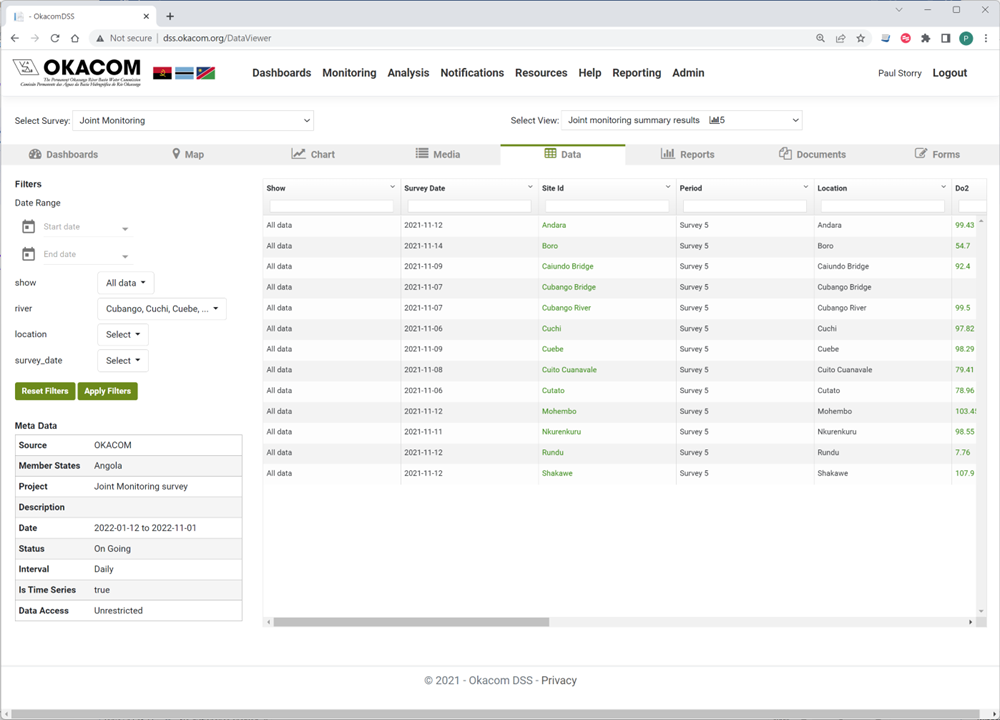Screen dimensions: 1000x720
Task: Open the browser extensions puzzle icon
Action: pos(925,38)
